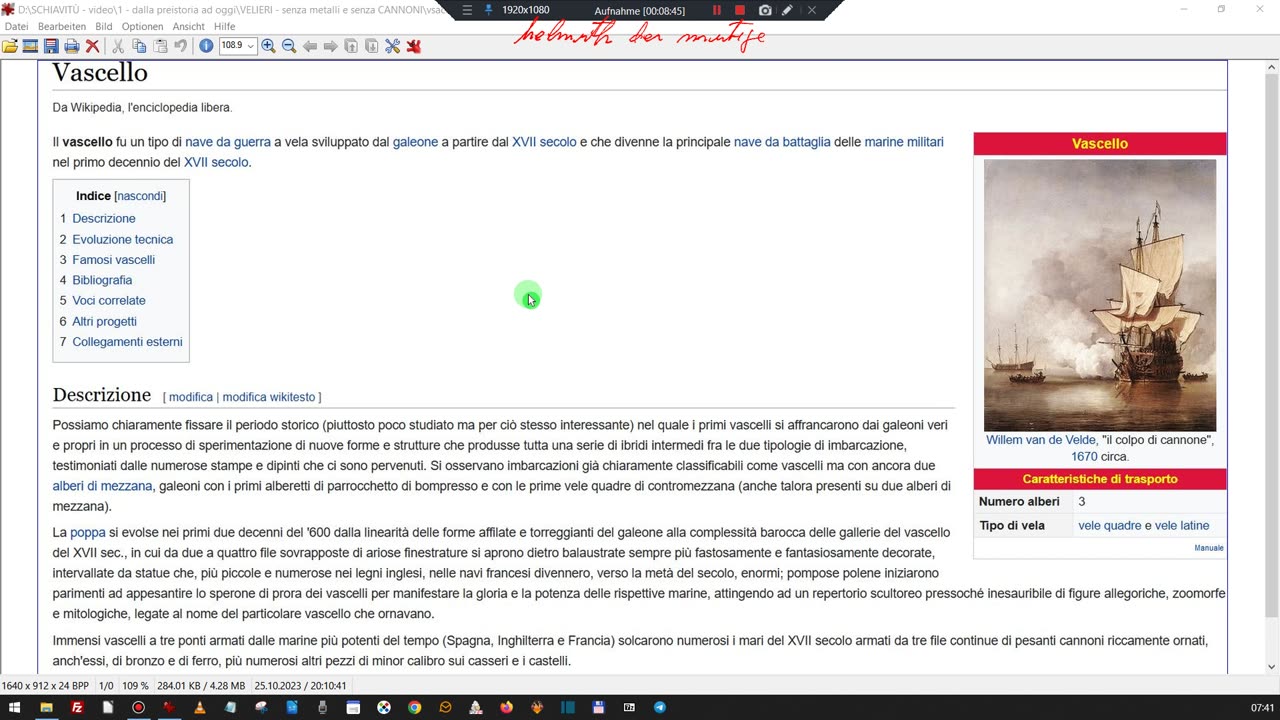The image size is (1280, 720).
Task: Click 'Bibliografia' in the Indice
Action: click(102, 280)
